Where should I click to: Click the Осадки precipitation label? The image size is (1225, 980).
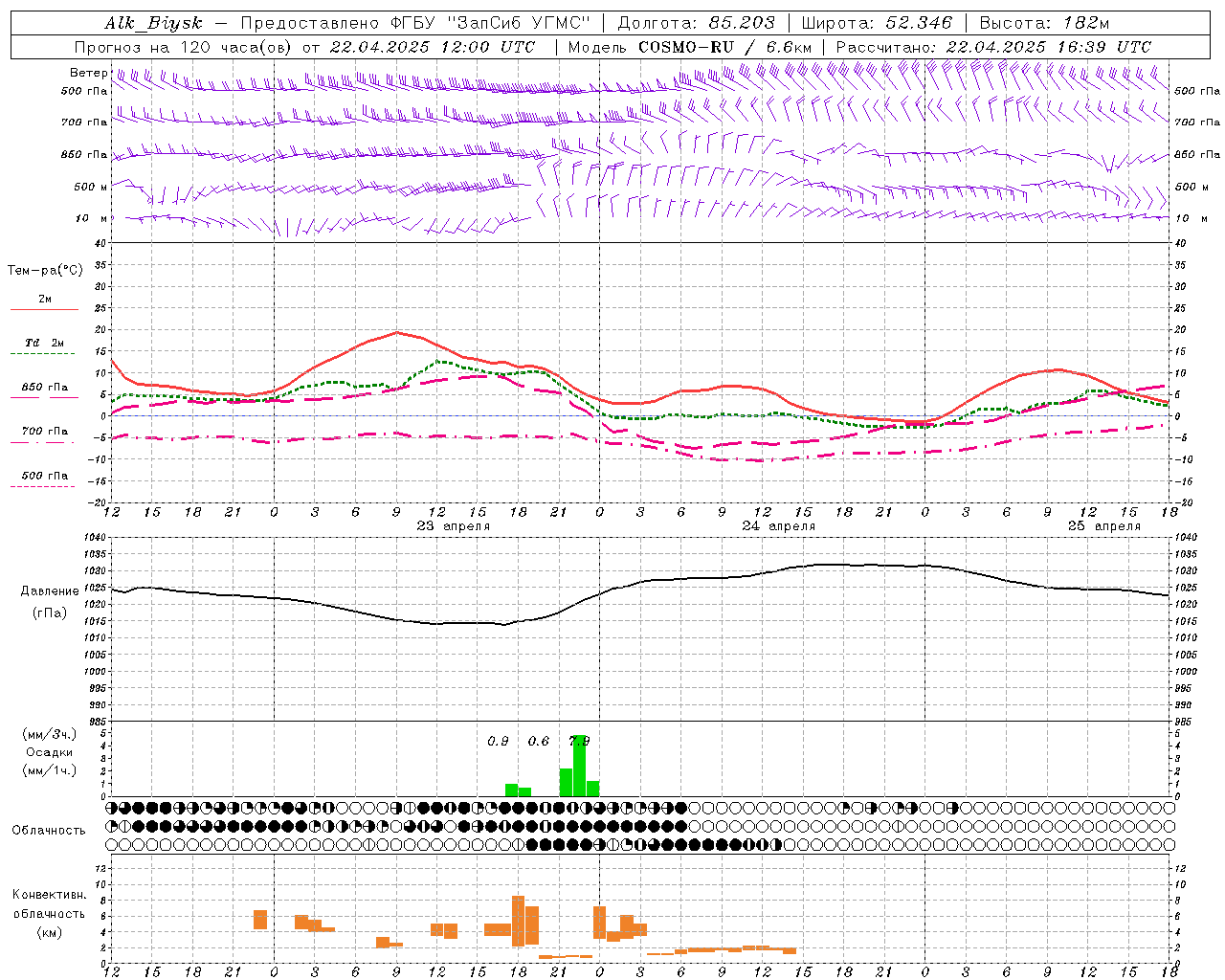pos(50,752)
